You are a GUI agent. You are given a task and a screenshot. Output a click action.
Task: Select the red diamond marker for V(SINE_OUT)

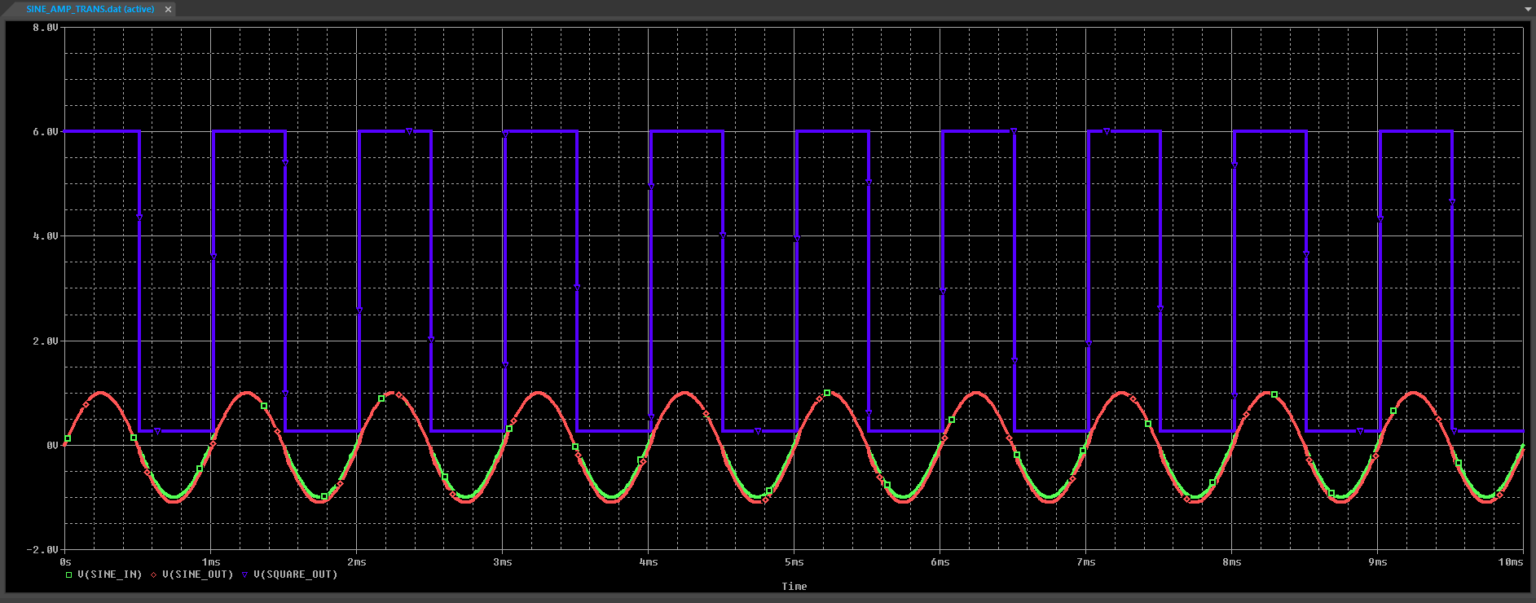(x=156, y=575)
